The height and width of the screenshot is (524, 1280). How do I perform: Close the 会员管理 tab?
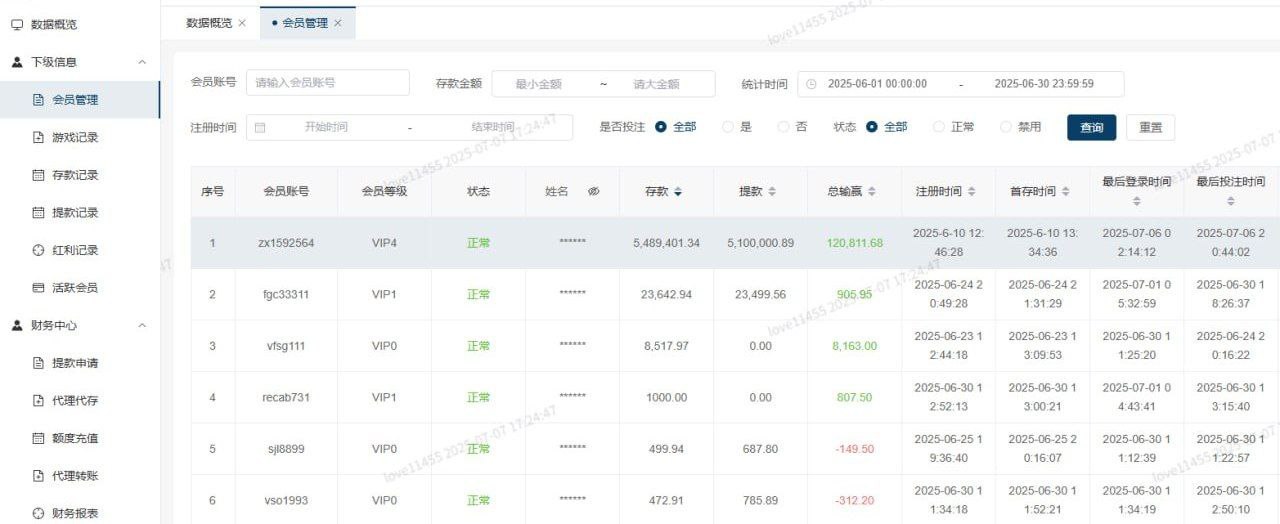pyautogui.click(x=338, y=23)
